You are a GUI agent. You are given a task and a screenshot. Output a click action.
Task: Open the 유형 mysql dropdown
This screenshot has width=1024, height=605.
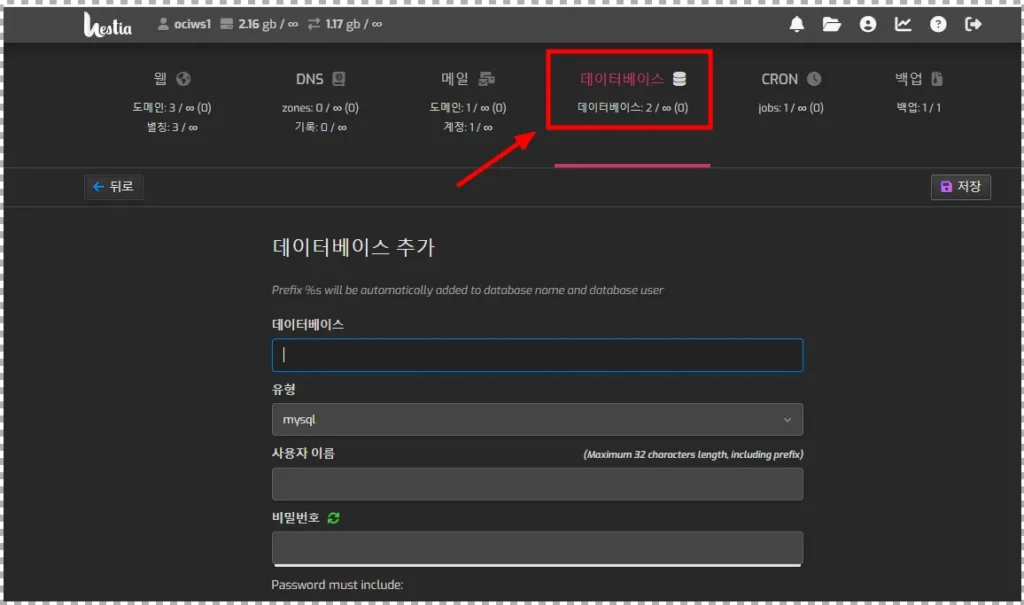pos(537,419)
